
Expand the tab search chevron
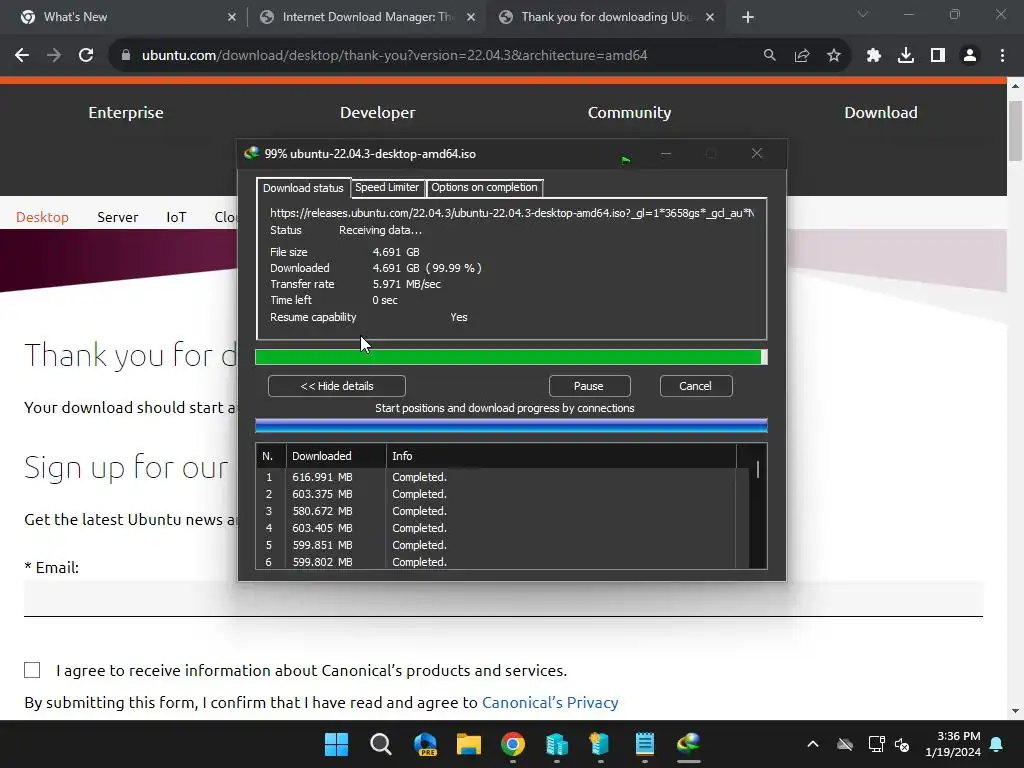[x=863, y=14]
